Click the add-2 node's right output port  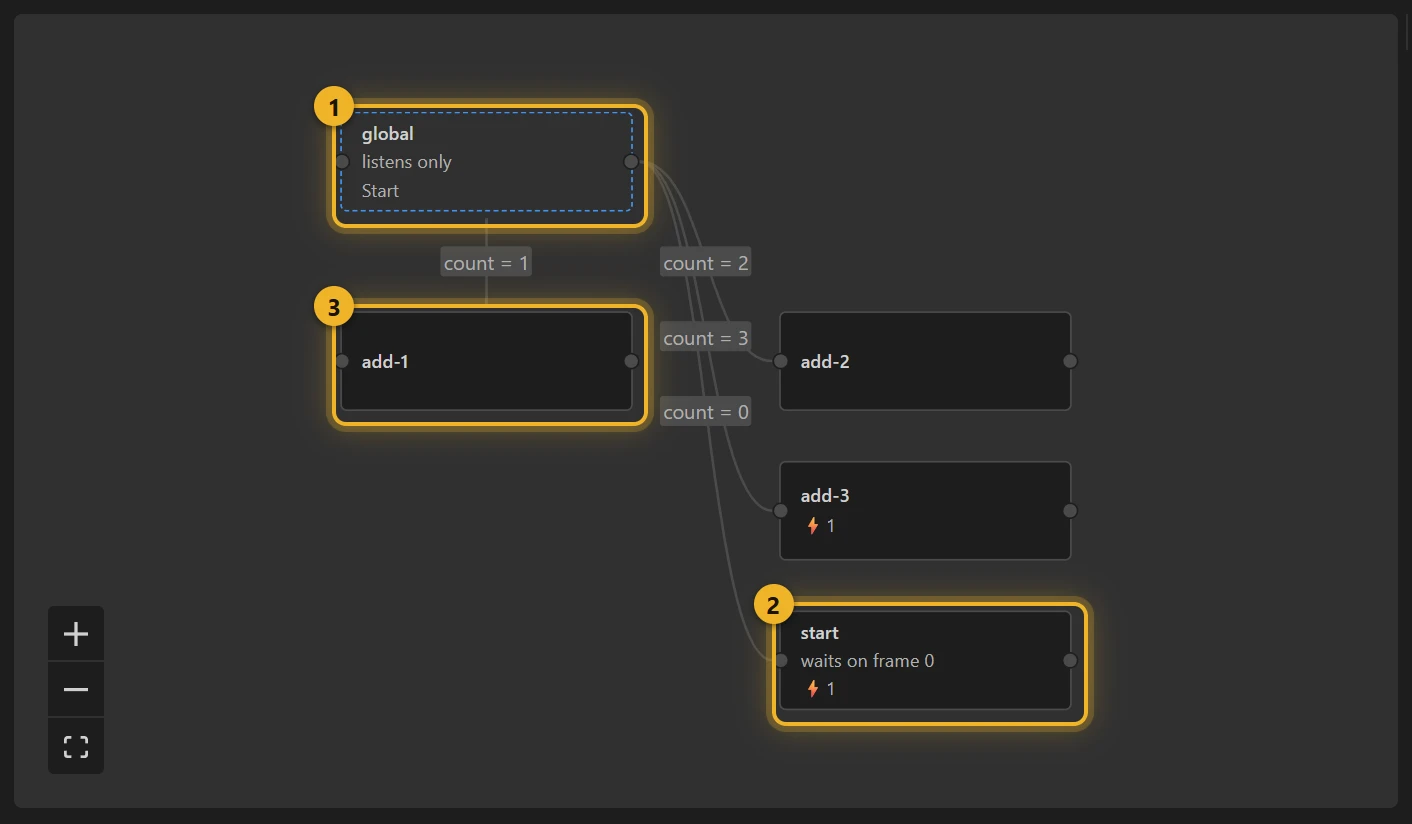click(1070, 361)
